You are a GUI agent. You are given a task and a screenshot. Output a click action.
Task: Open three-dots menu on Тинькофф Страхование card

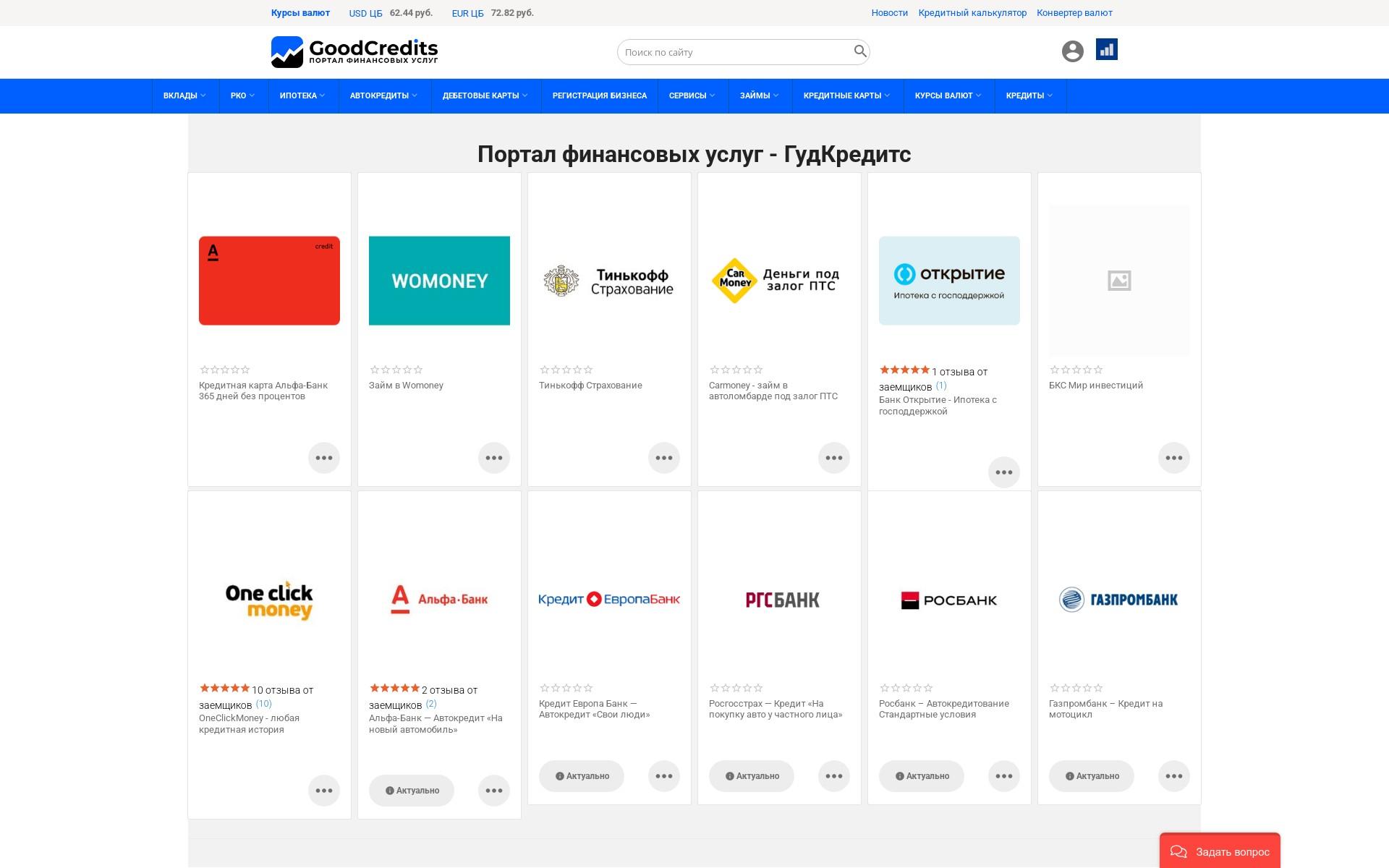coord(664,458)
